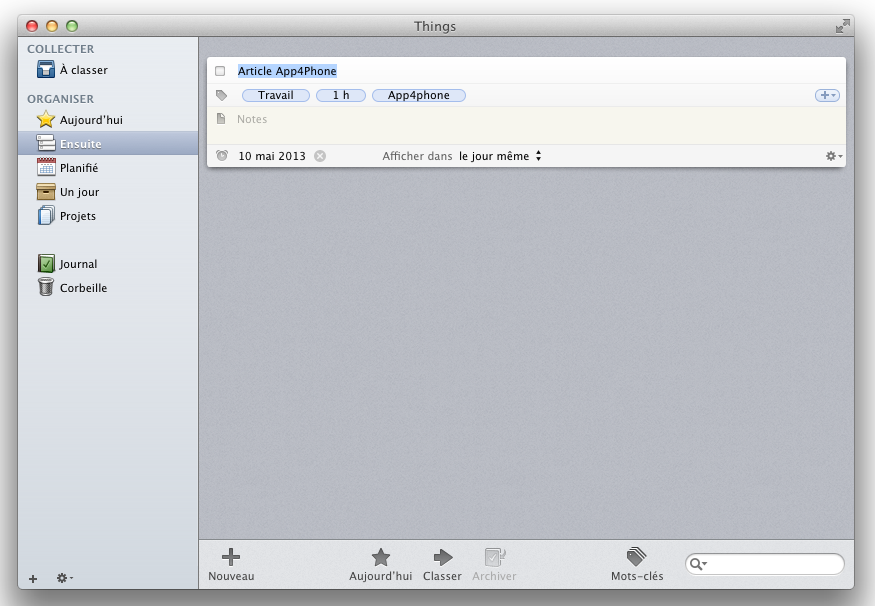Click the App4phone tag
This screenshot has height=606, width=875.
pos(418,96)
